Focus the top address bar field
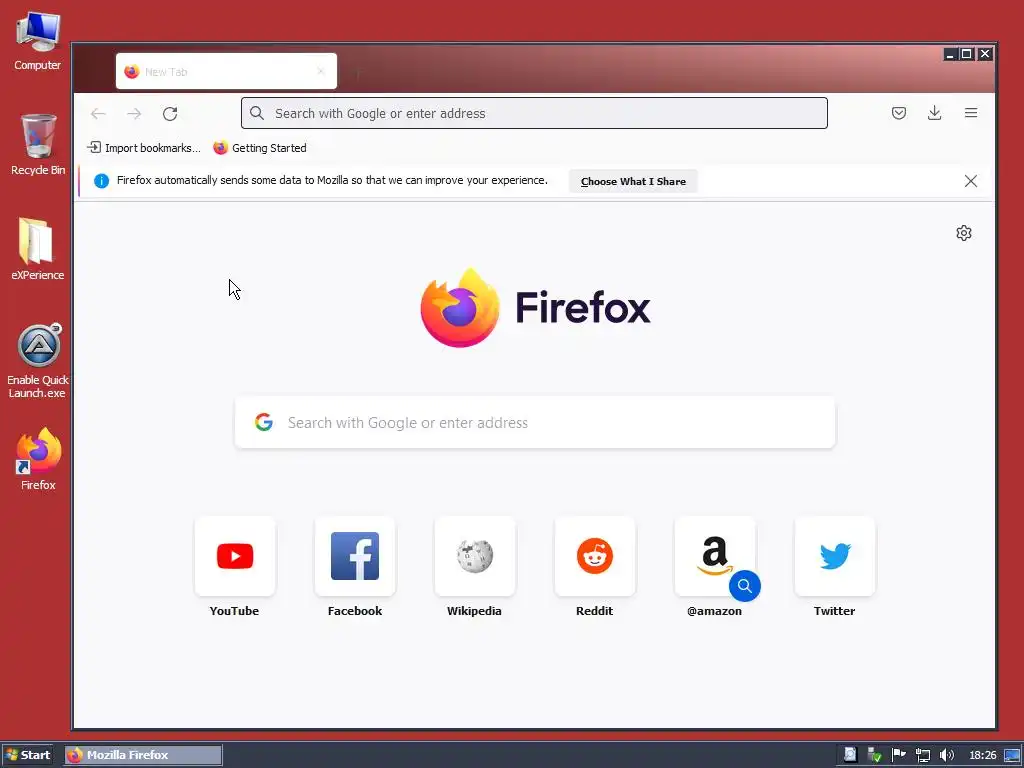 click(x=534, y=113)
